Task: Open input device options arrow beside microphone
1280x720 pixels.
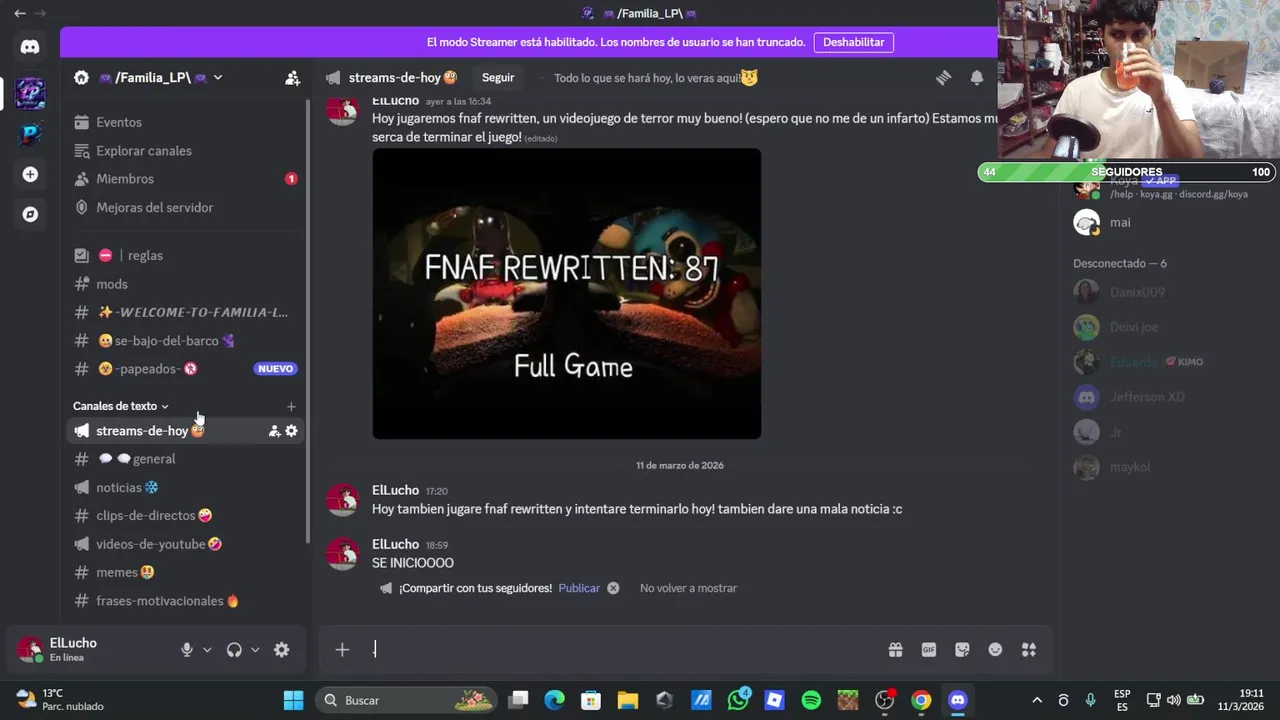Action: click(207, 650)
